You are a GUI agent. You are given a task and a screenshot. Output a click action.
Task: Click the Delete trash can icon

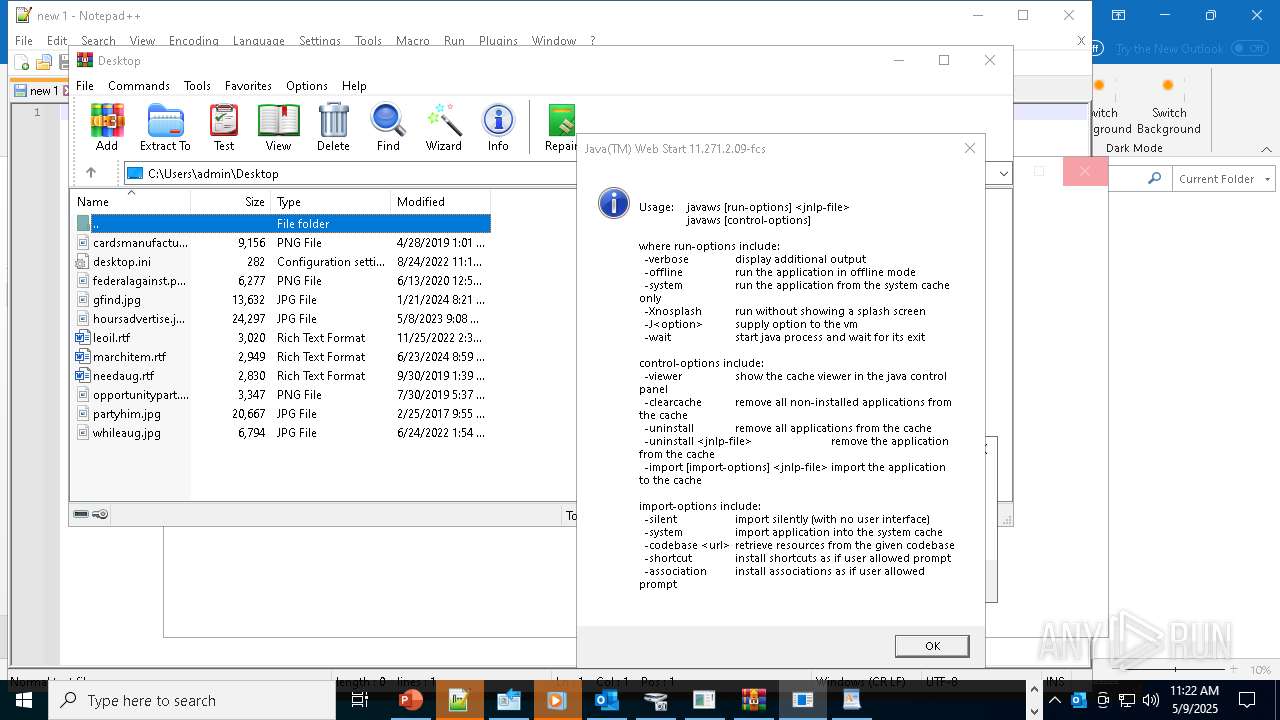333,127
